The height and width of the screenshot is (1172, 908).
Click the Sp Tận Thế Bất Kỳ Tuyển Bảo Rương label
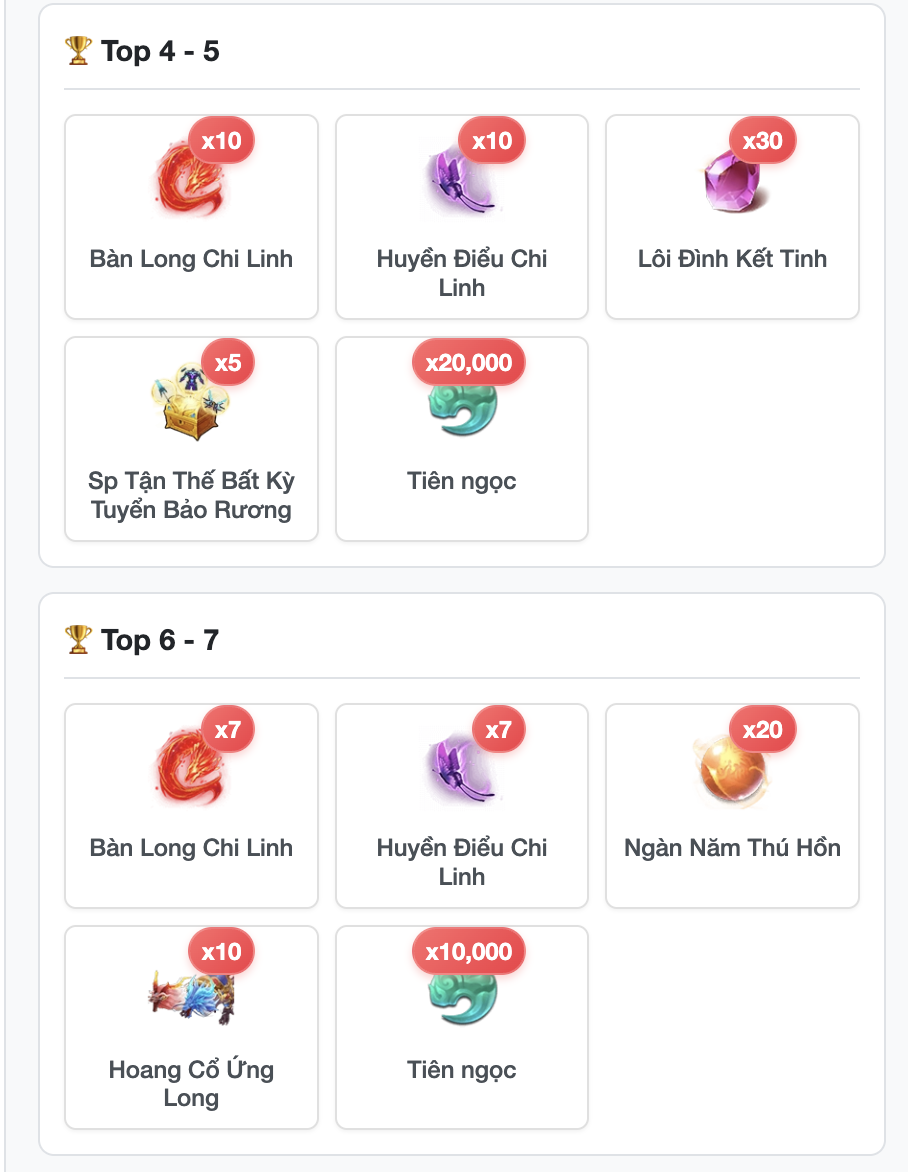point(191,495)
